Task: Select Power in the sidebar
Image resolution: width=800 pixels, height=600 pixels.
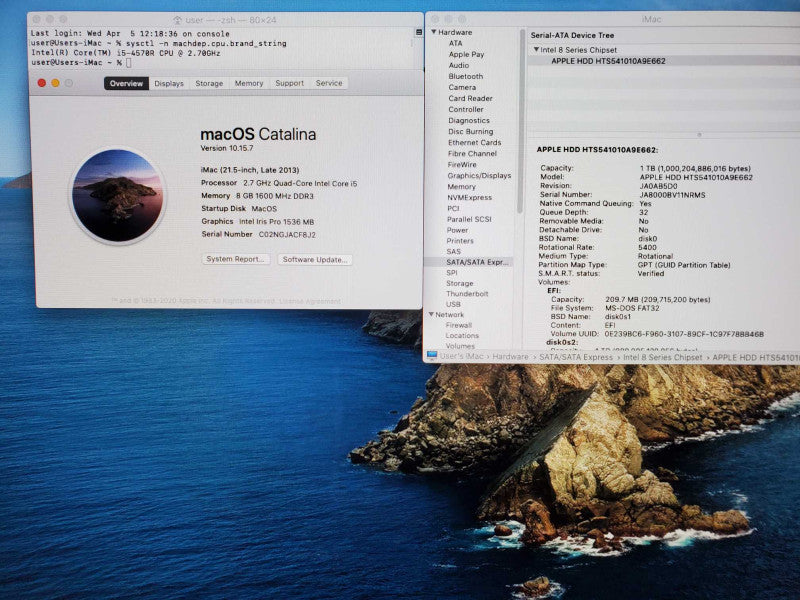Action: pos(457,230)
